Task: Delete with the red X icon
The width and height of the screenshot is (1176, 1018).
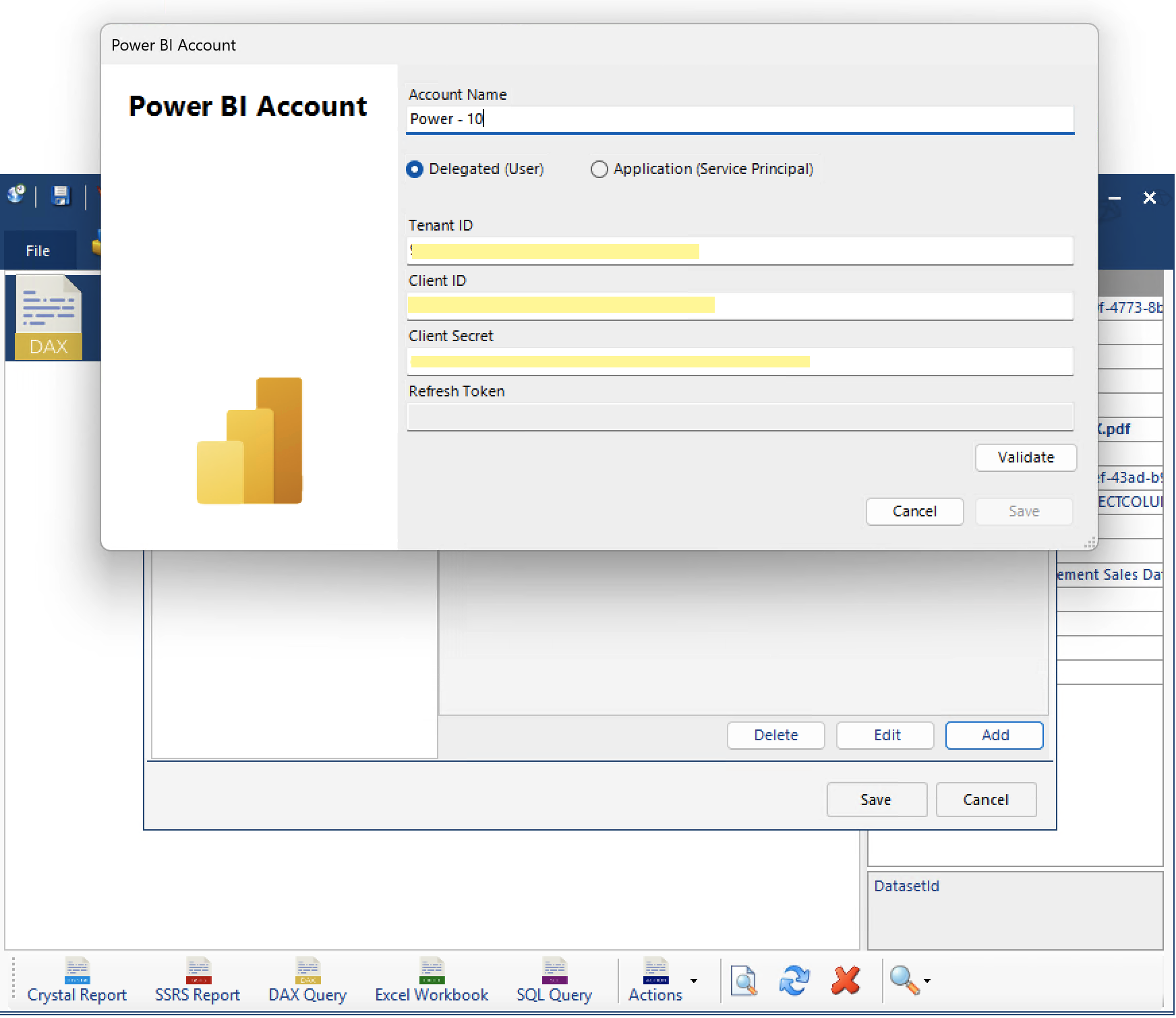Action: (x=846, y=981)
